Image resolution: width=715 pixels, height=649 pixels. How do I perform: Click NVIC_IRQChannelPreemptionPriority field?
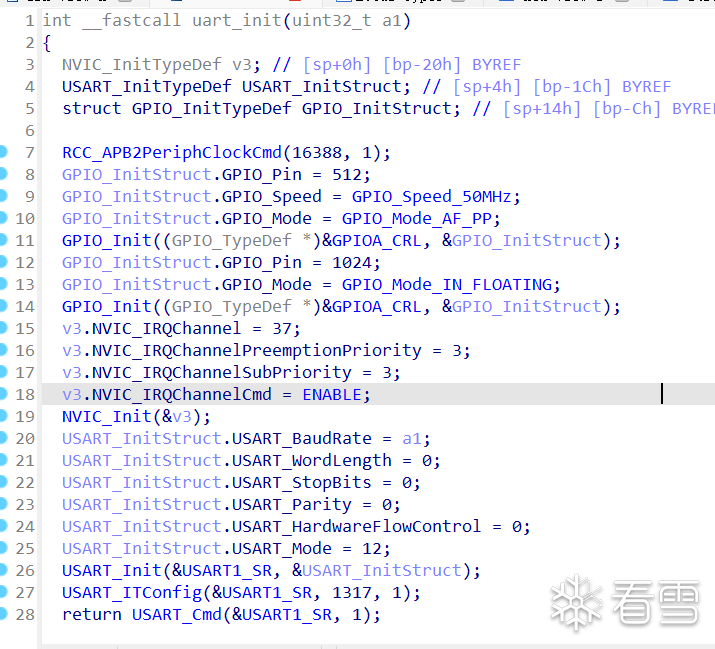(257, 351)
